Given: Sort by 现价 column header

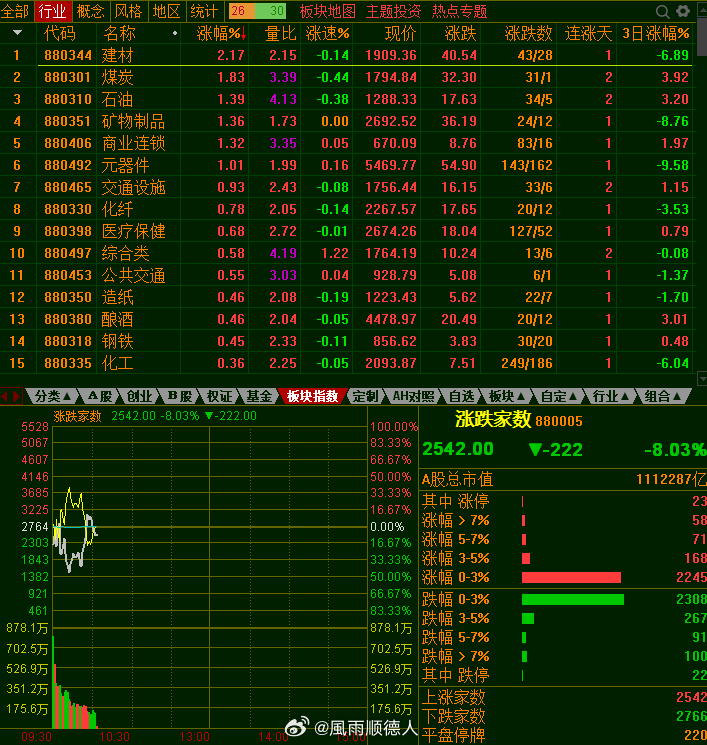Looking at the screenshot, I should tap(400, 33).
